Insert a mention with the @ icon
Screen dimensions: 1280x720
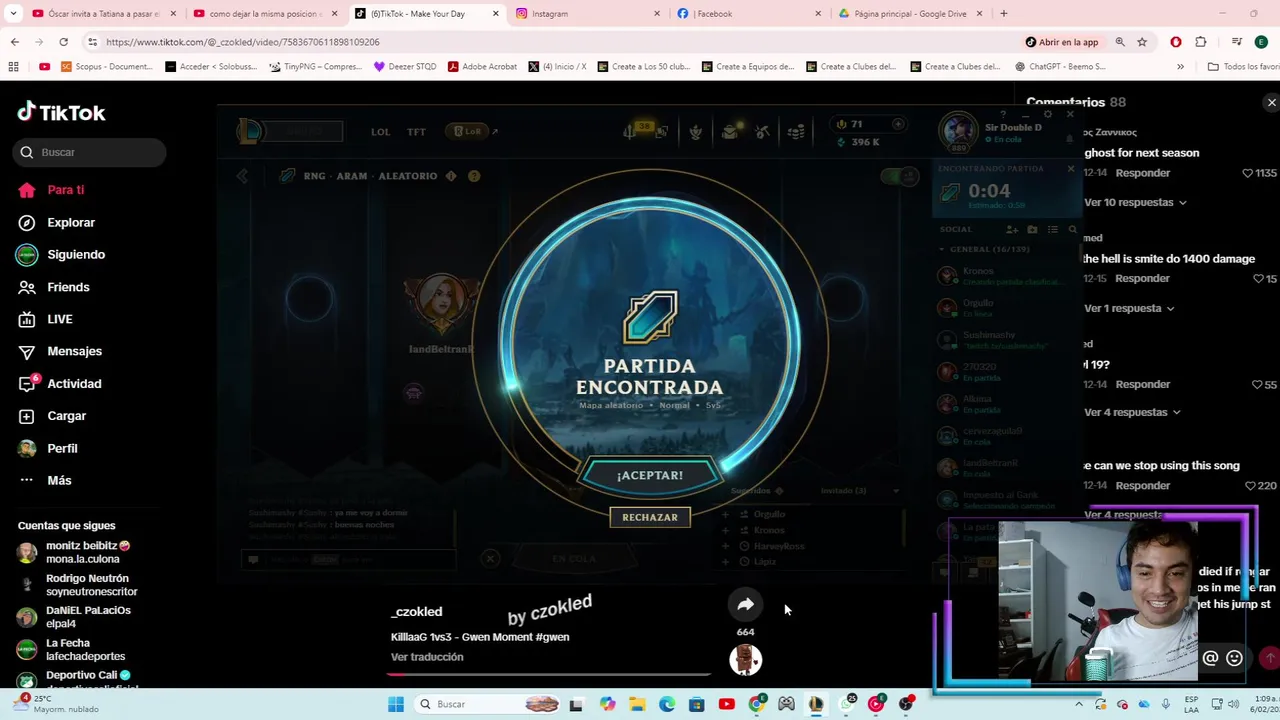pos(1210,658)
